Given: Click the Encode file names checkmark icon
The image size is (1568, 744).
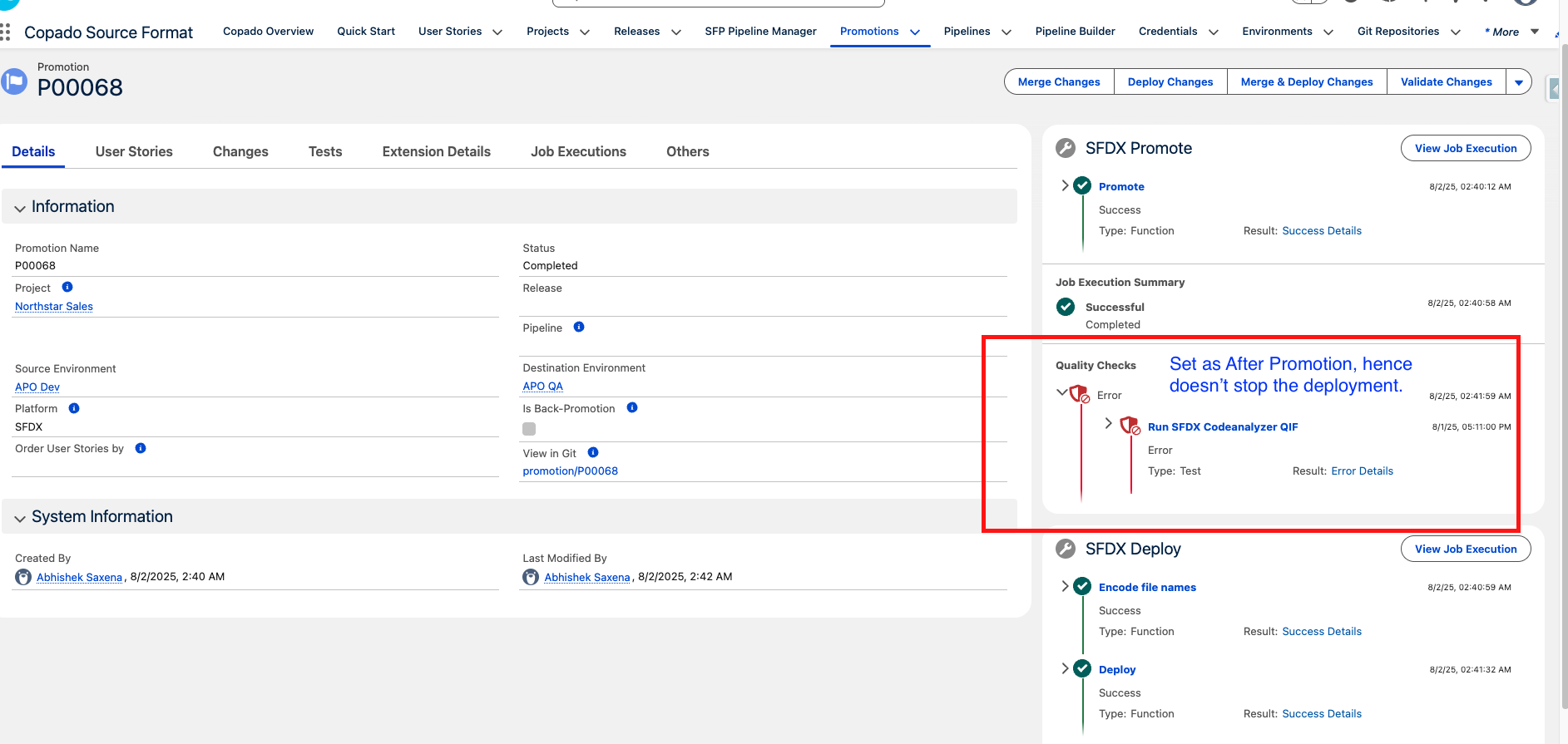Looking at the screenshot, I should point(1082,586).
